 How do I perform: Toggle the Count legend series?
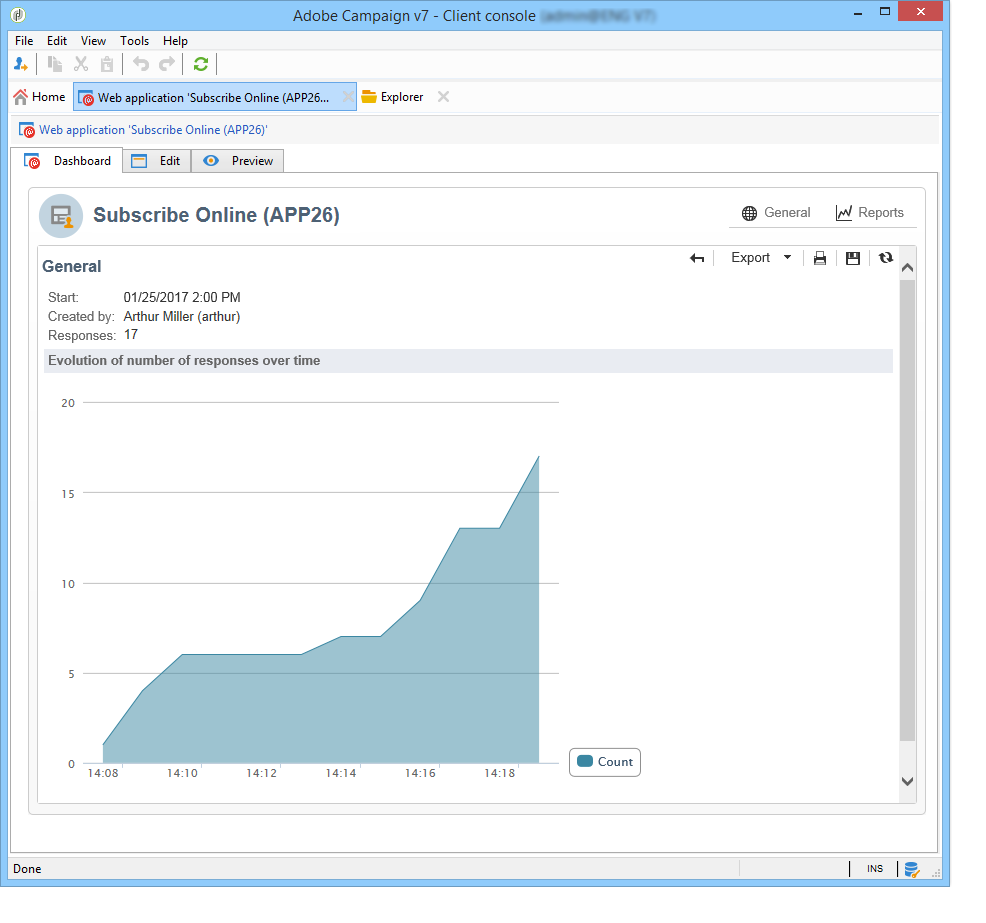coord(605,762)
